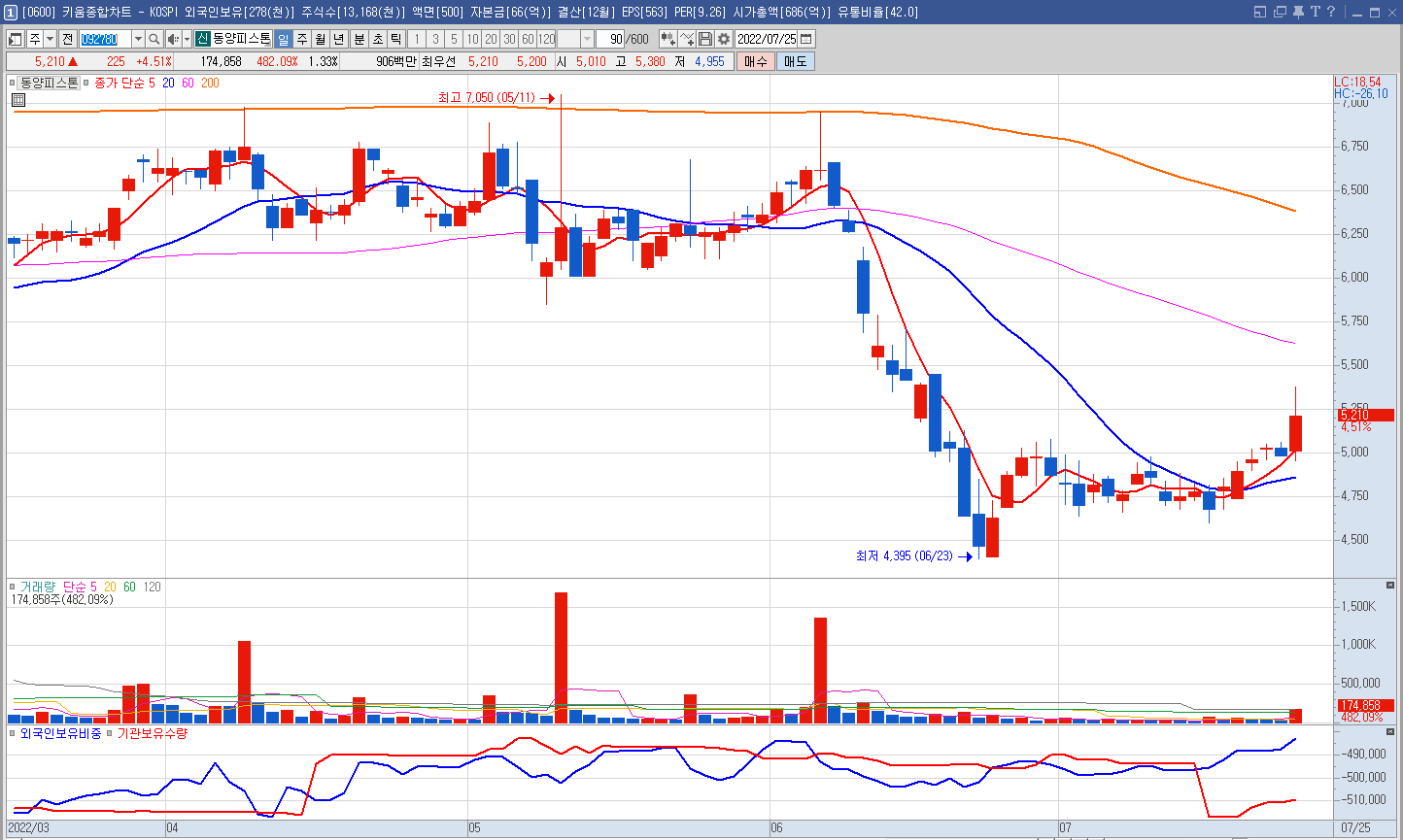Select the 일 daily period toggle
Image resolution: width=1403 pixels, height=840 pixels.
click(283, 39)
